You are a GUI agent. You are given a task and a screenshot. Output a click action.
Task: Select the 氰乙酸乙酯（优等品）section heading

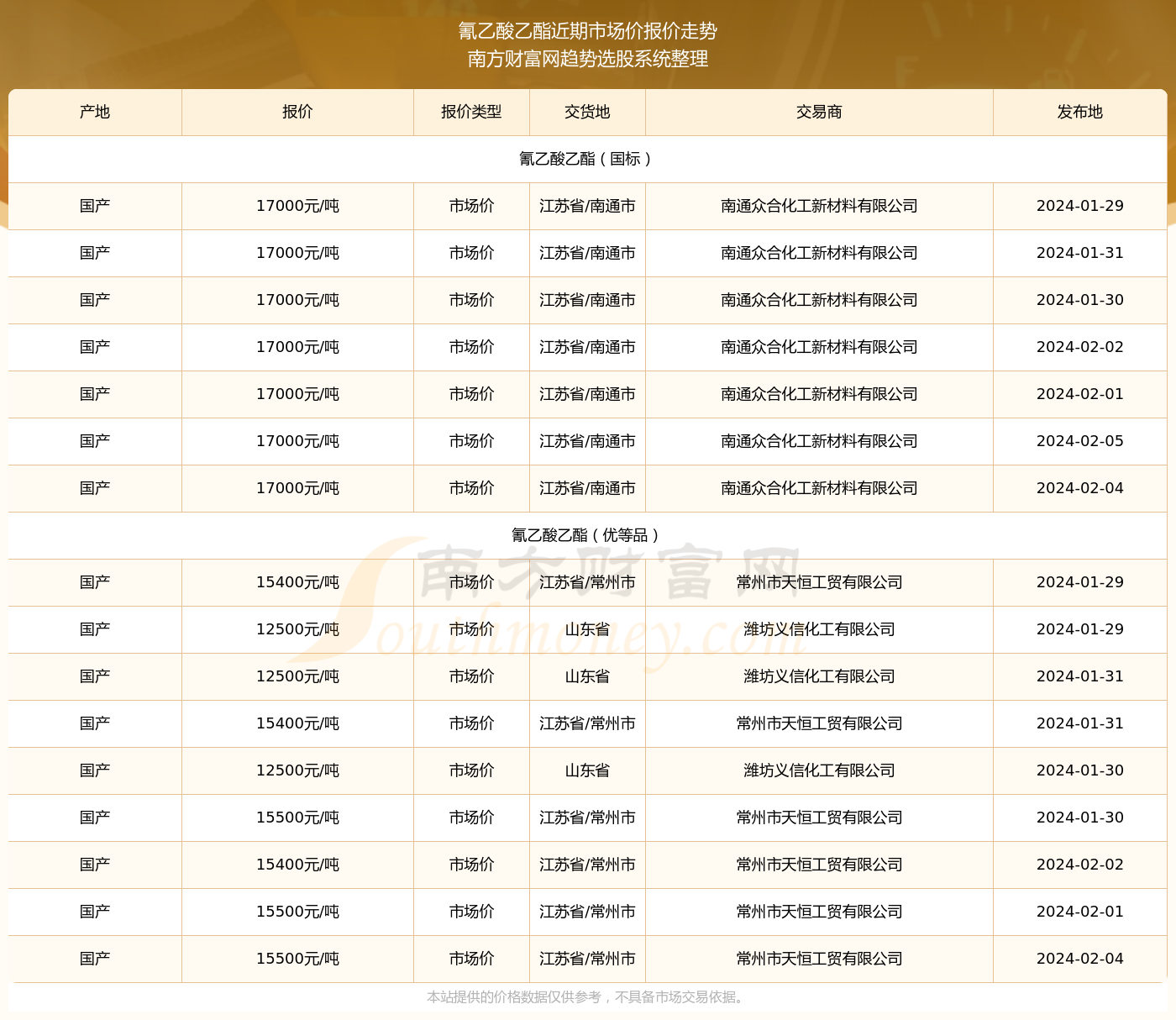click(x=587, y=535)
